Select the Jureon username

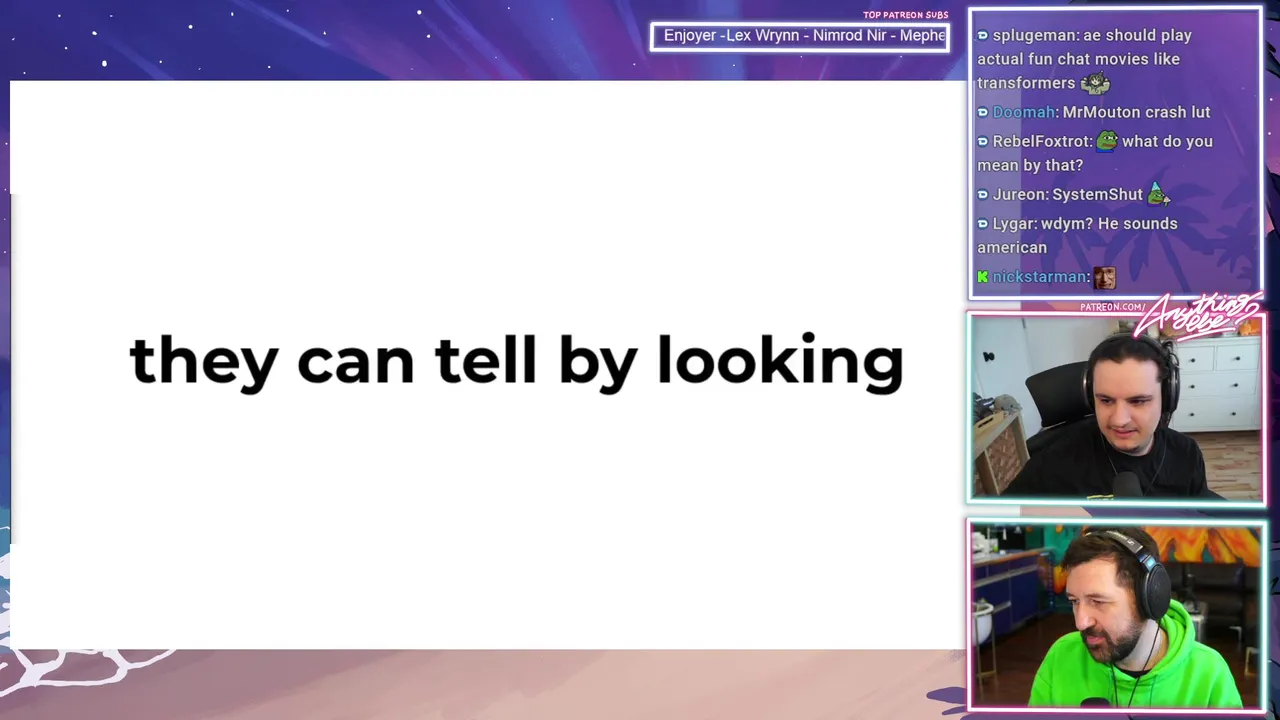1019,194
